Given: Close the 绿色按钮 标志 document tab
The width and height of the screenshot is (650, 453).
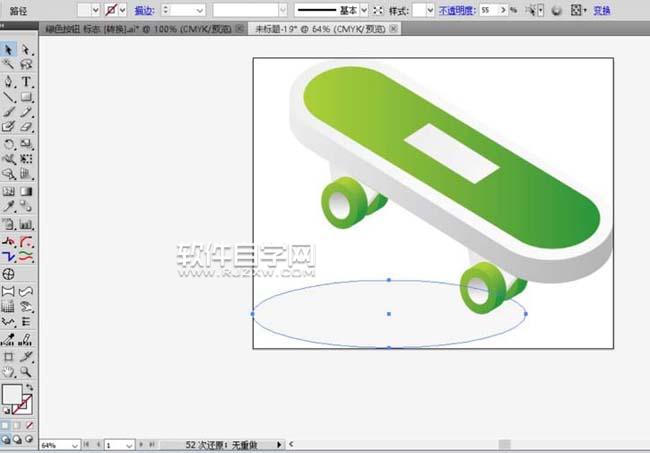Looking at the screenshot, I should click(240, 29).
